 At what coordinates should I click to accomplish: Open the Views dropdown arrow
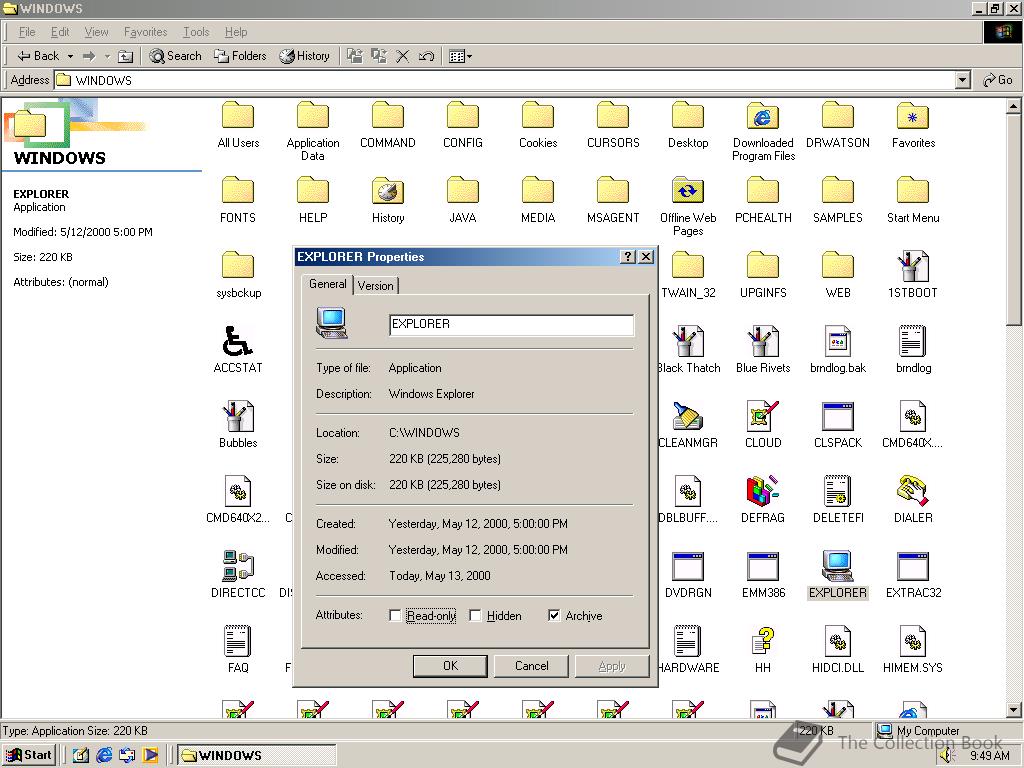point(470,56)
